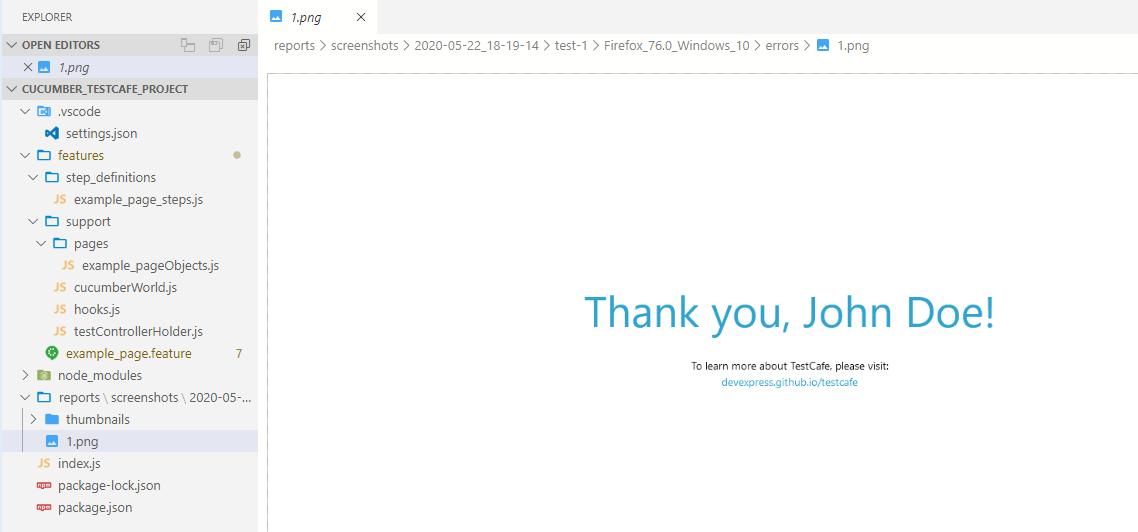The width and height of the screenshot is (1138, 532).
Task: Click the cucumber icon of example_page.feature
Action: [52, 353]
